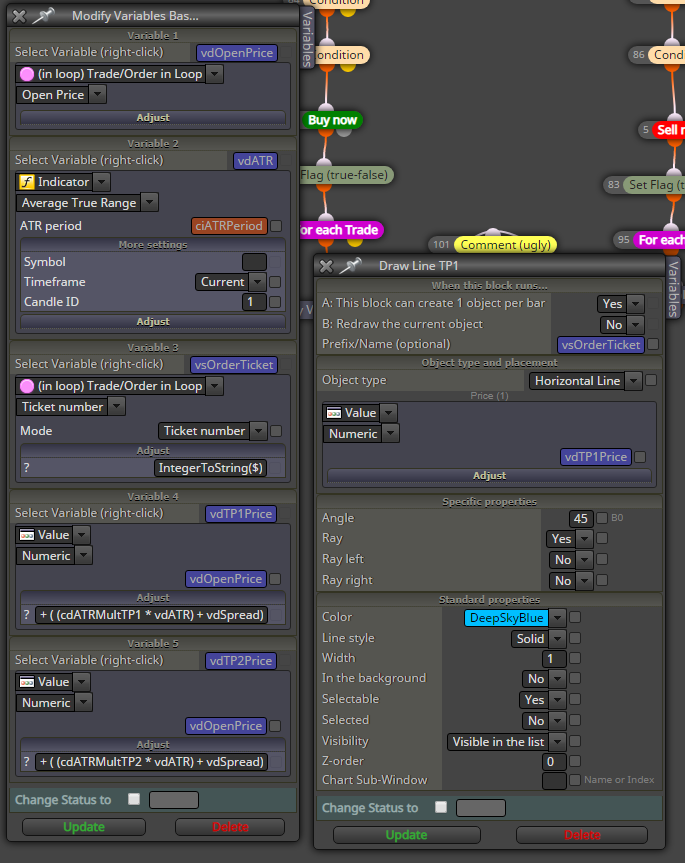Click the Candle ID value field
Image resolution: width=685 pixels, height=863 pixels.
coord(254,302)
